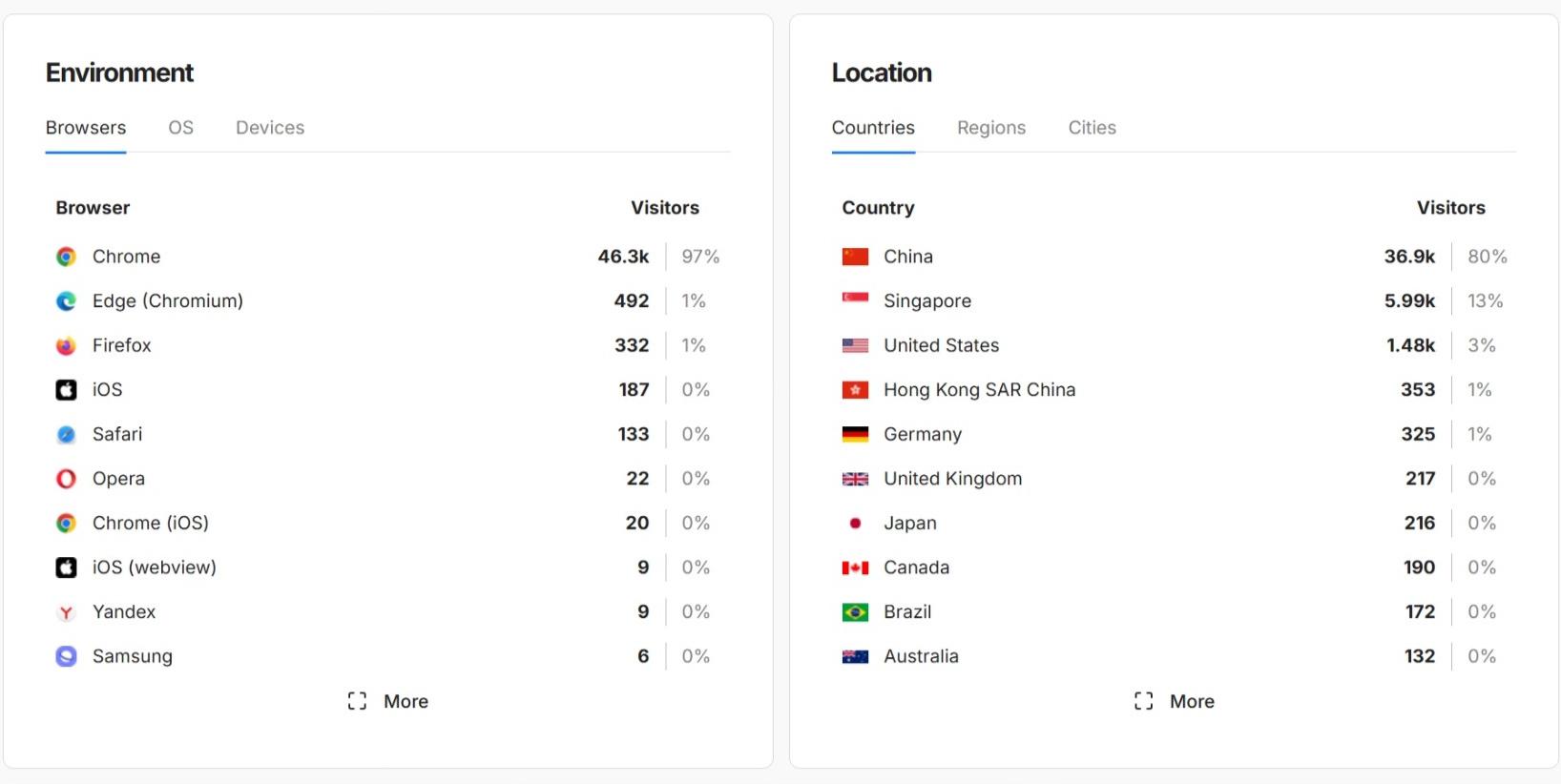Image resolution: width=1561 pixels, height=784 pixels.
Task: Click the iOS (webview) row label
Action: pos(154,567)
